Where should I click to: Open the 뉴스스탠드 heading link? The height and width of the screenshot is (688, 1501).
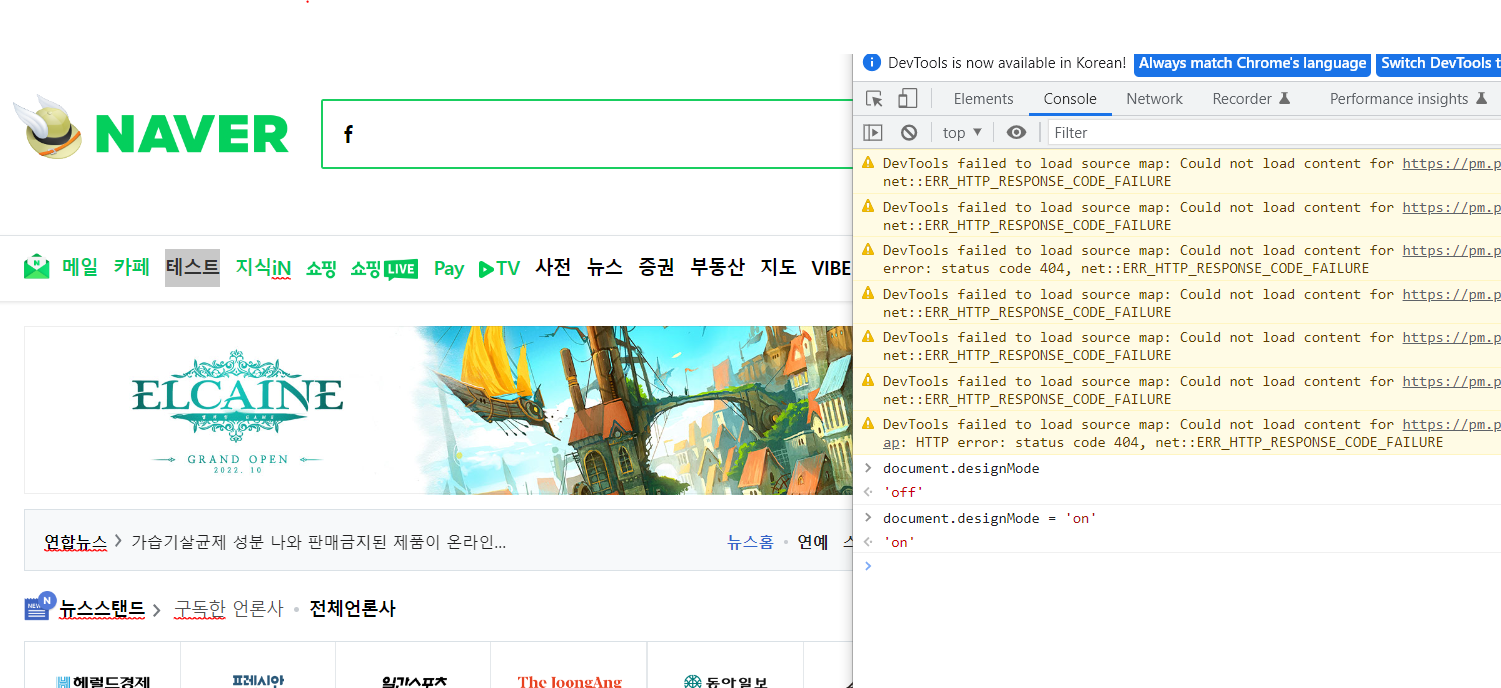pos(102,609)
